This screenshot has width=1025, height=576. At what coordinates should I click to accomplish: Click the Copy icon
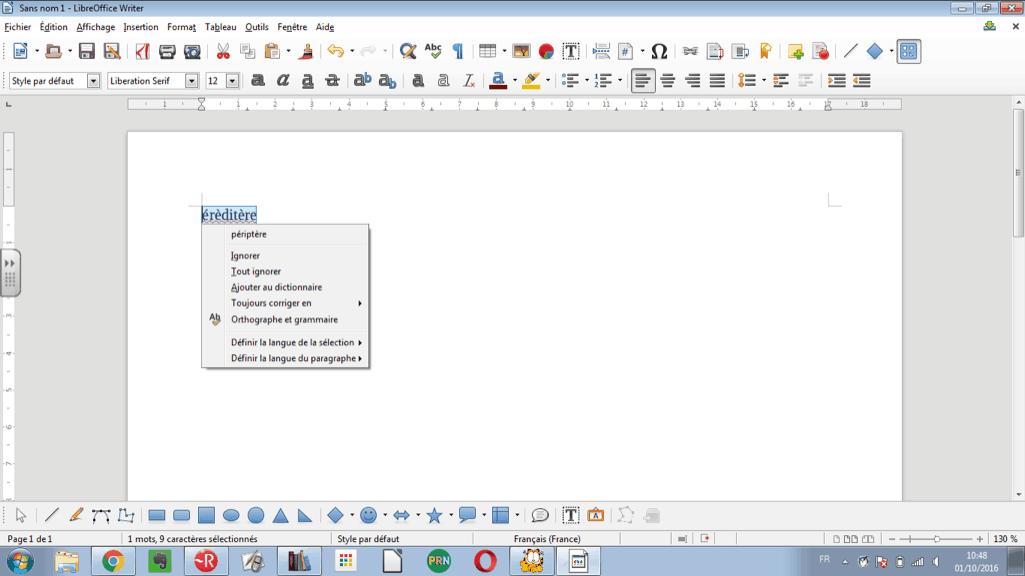pyautogui.click(x=247, y=51)
